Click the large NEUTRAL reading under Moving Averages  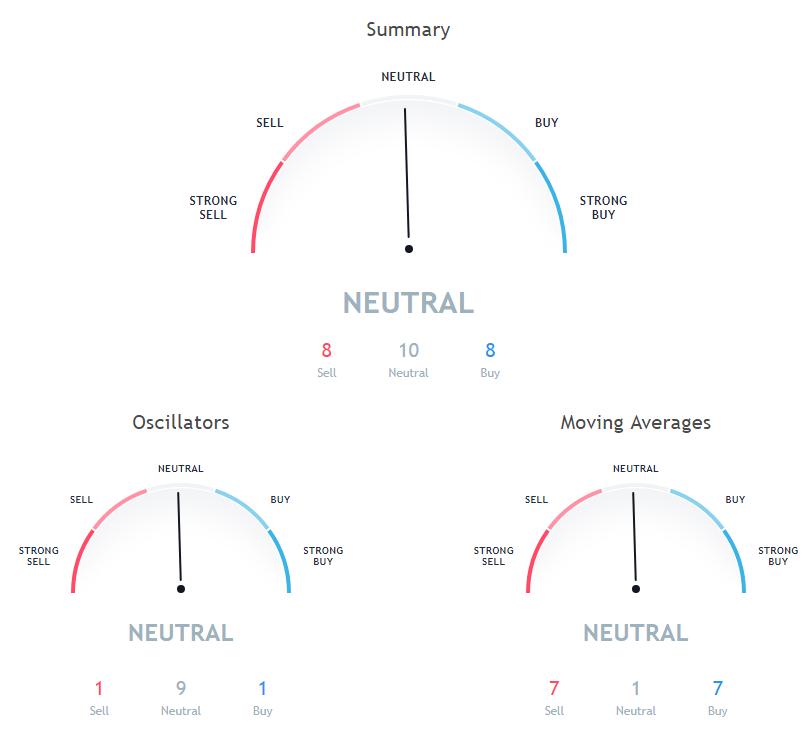tap(635, 633)
